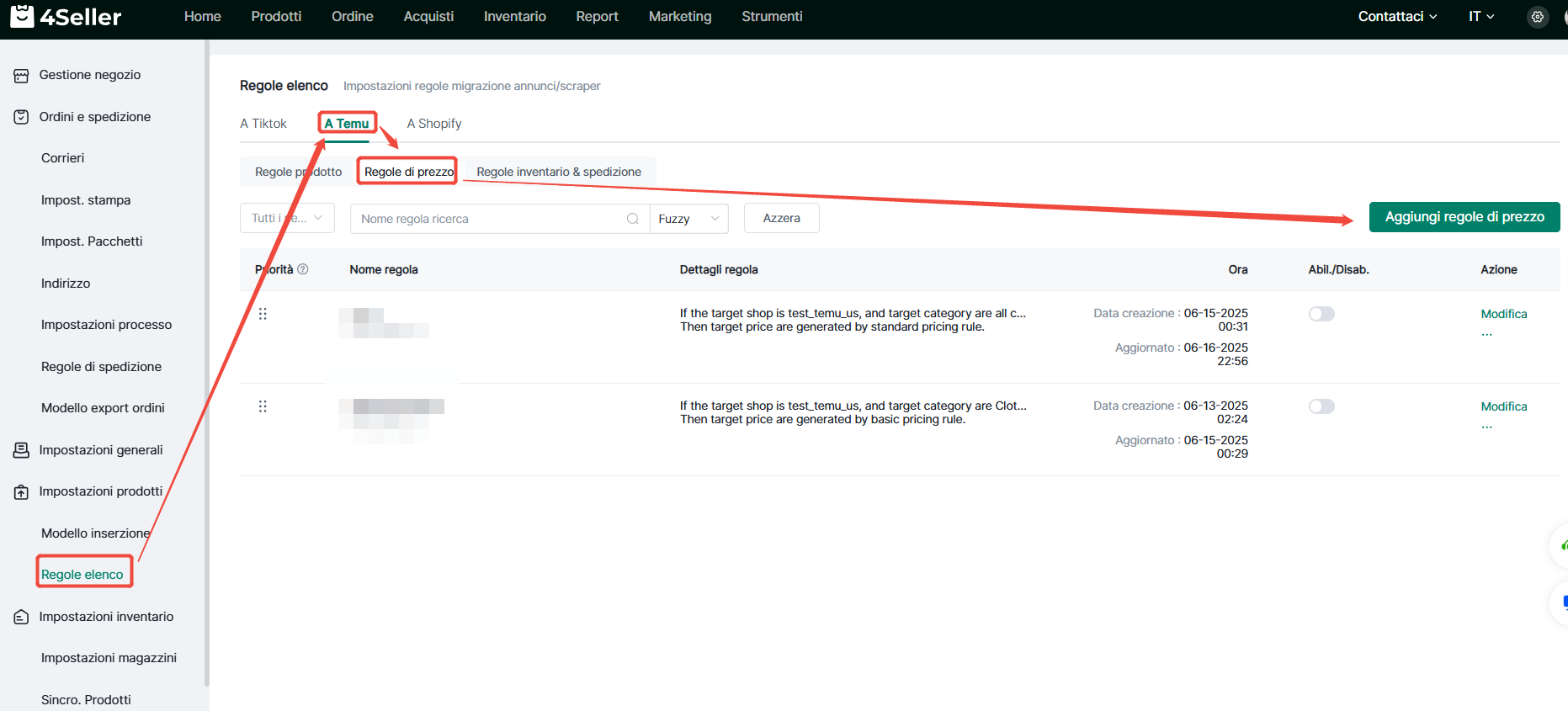Select the Regole di prezzo sub-tab
This screenshot has width=1568, height=711.
(x=409, y=172)
